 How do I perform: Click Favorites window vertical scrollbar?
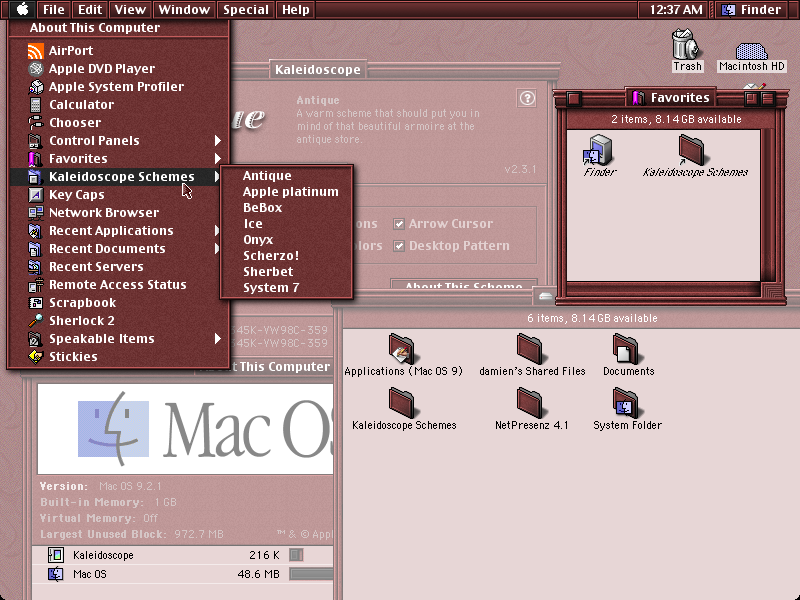[x=767, y=205]
